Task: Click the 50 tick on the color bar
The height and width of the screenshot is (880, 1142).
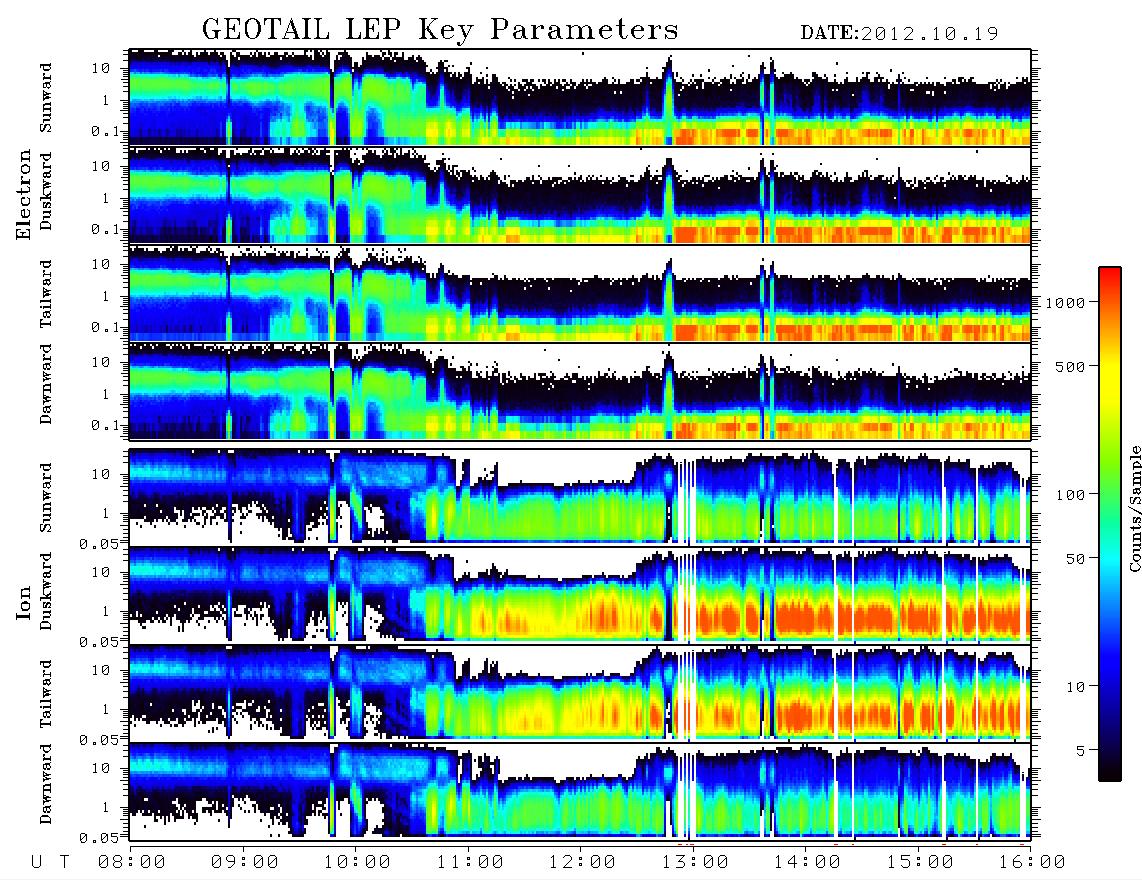Action: 1075,559
